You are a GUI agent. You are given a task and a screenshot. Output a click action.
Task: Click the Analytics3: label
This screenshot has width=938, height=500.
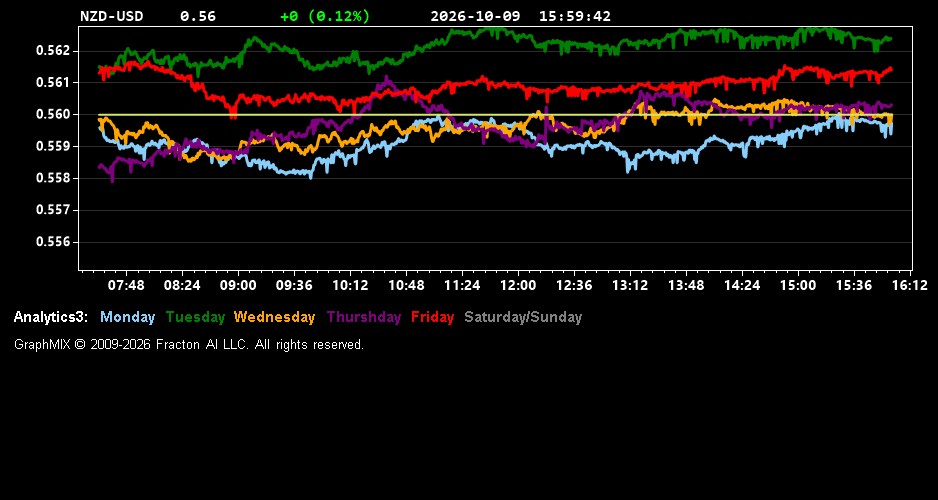[x=51, y=318]
